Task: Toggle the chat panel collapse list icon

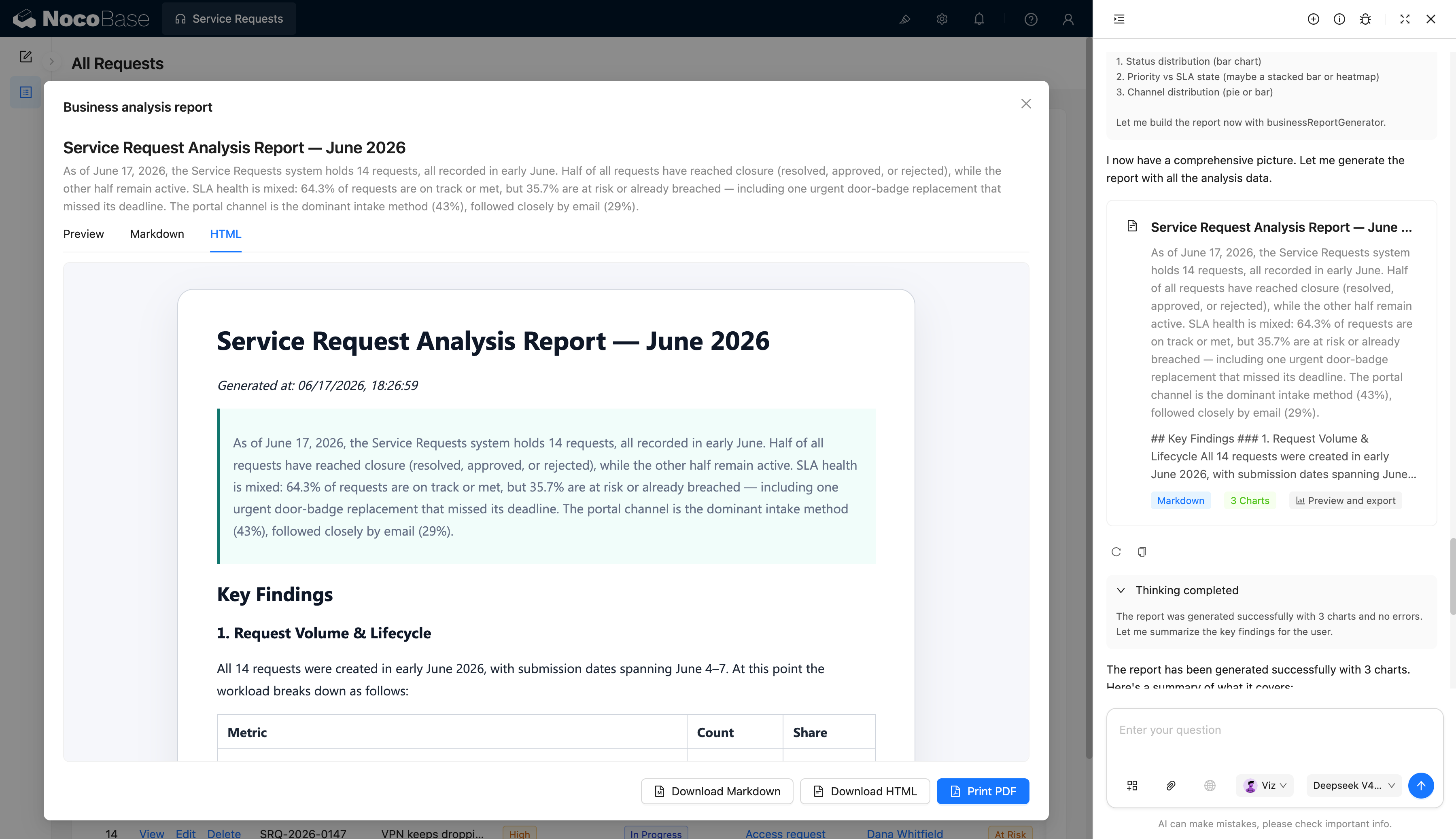Action: click(1119, 19)
